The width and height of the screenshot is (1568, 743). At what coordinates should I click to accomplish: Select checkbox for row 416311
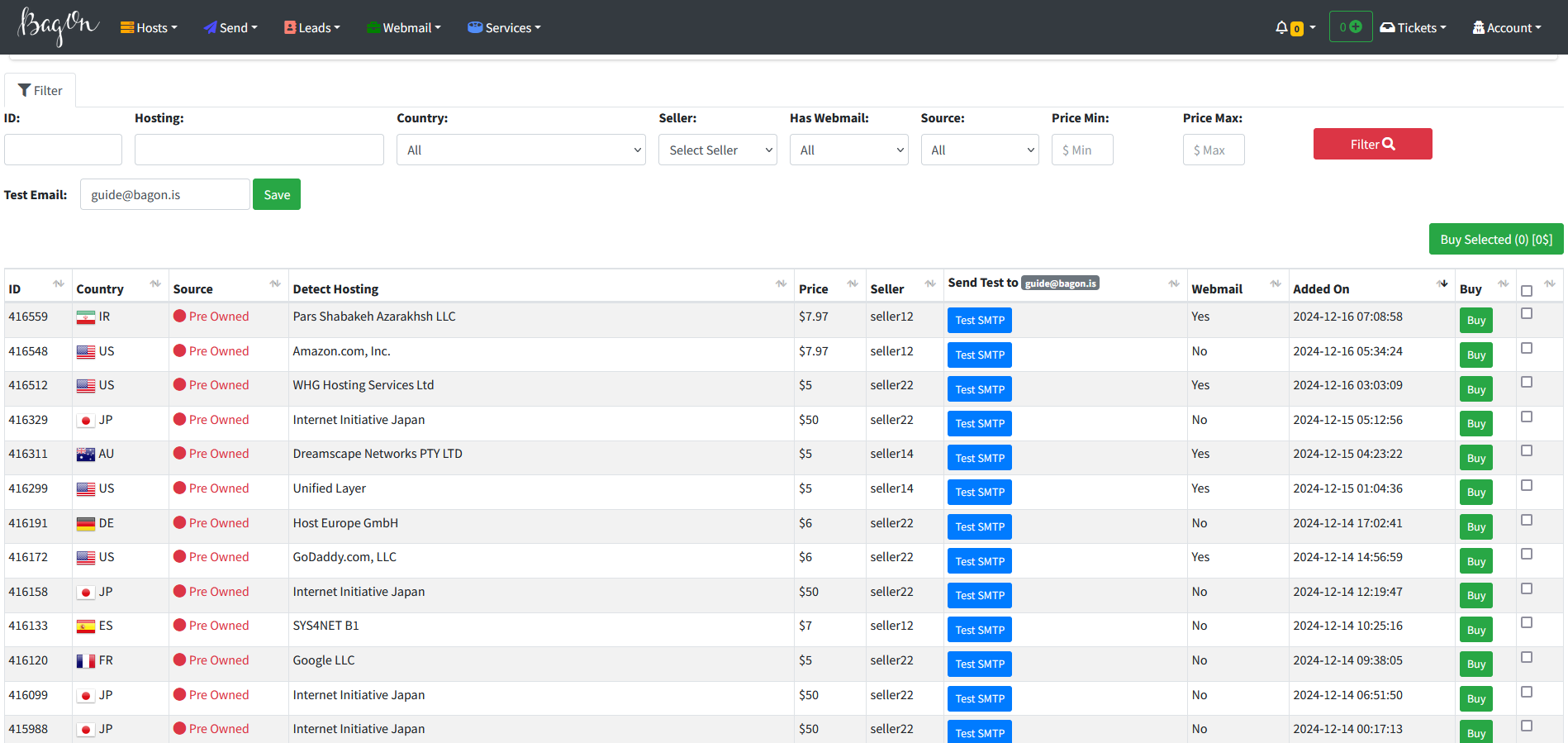point(1527,450)
